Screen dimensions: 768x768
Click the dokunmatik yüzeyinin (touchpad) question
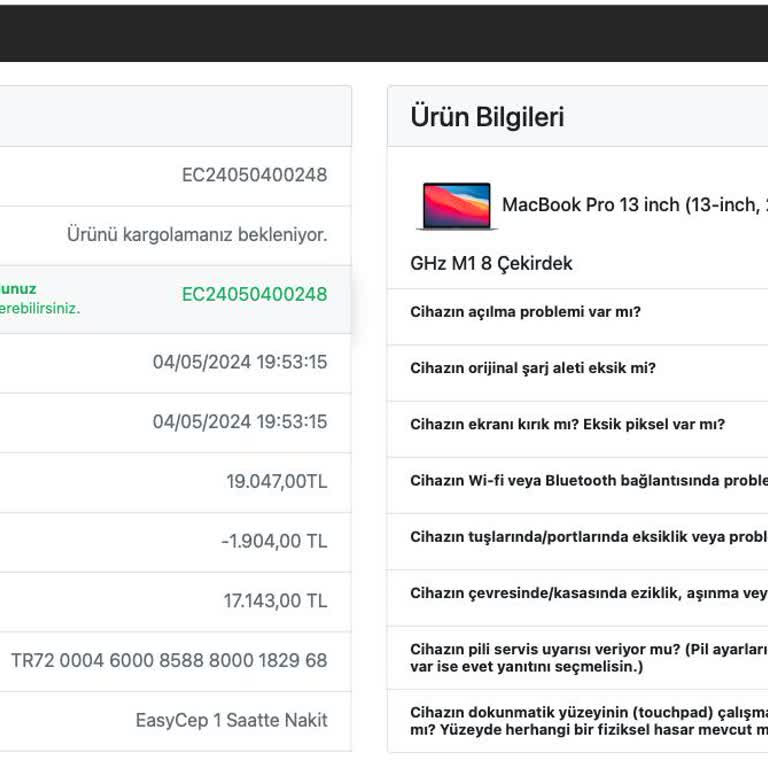tap(589, 721)
